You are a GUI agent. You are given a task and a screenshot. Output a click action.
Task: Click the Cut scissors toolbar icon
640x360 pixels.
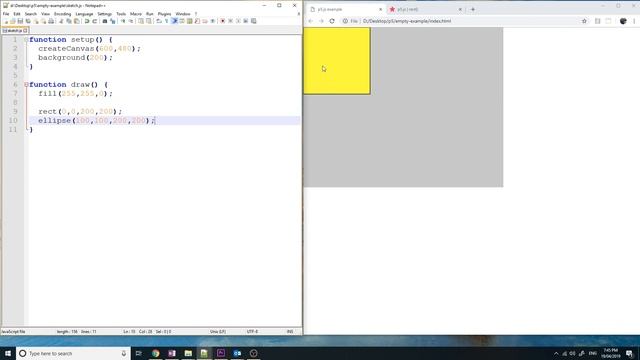(x=62, y=21)
